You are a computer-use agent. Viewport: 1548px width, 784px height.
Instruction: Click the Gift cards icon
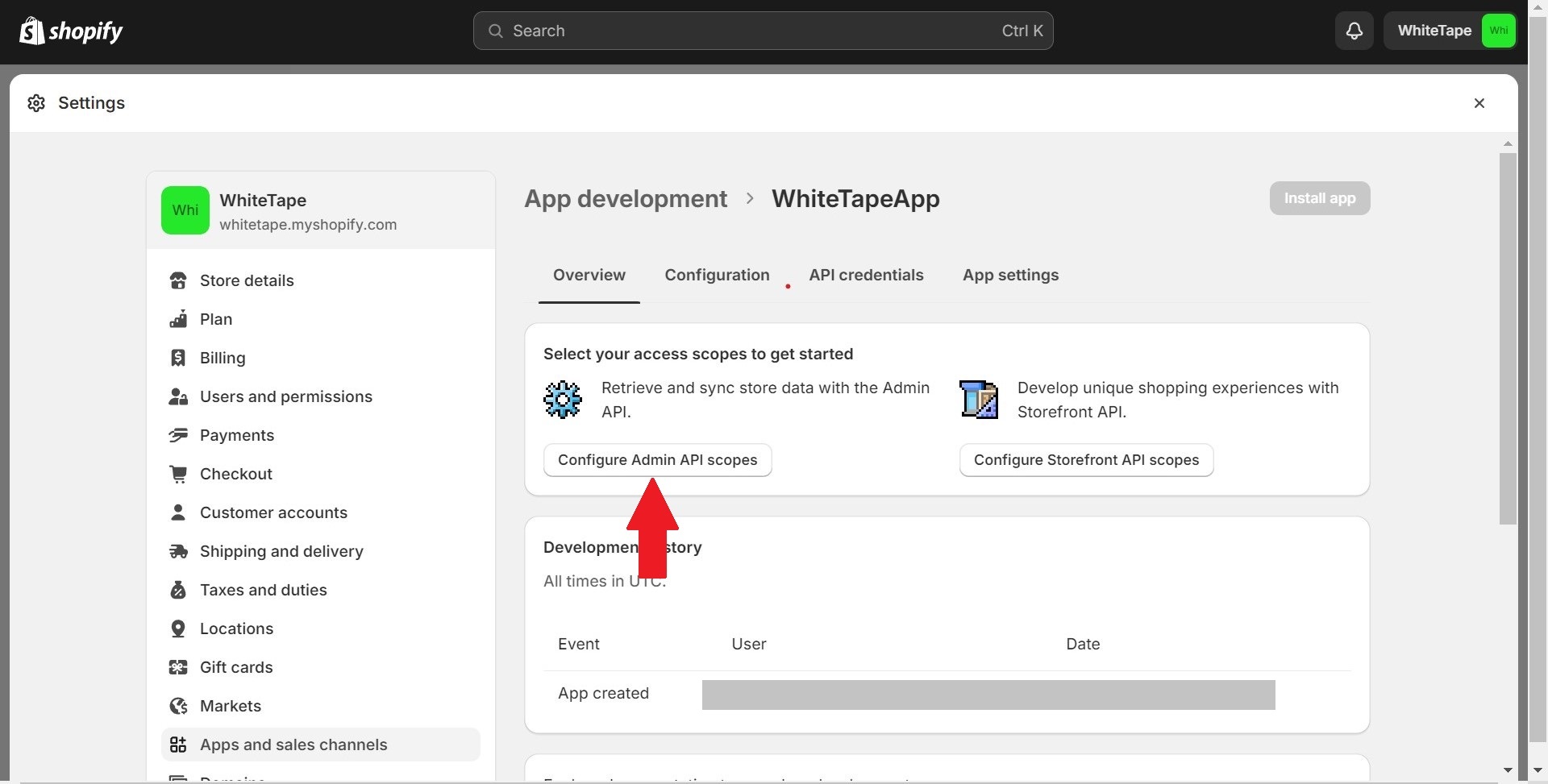[178, 667]
